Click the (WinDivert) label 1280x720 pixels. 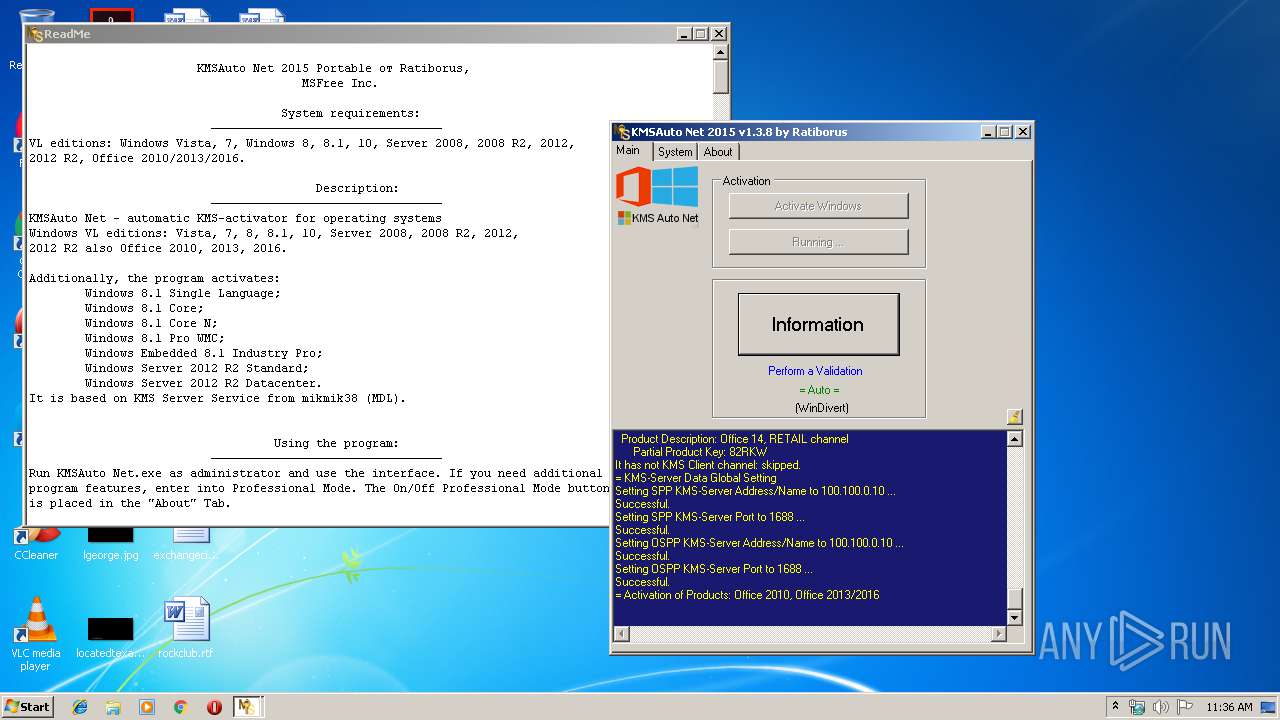click(822, 408)
